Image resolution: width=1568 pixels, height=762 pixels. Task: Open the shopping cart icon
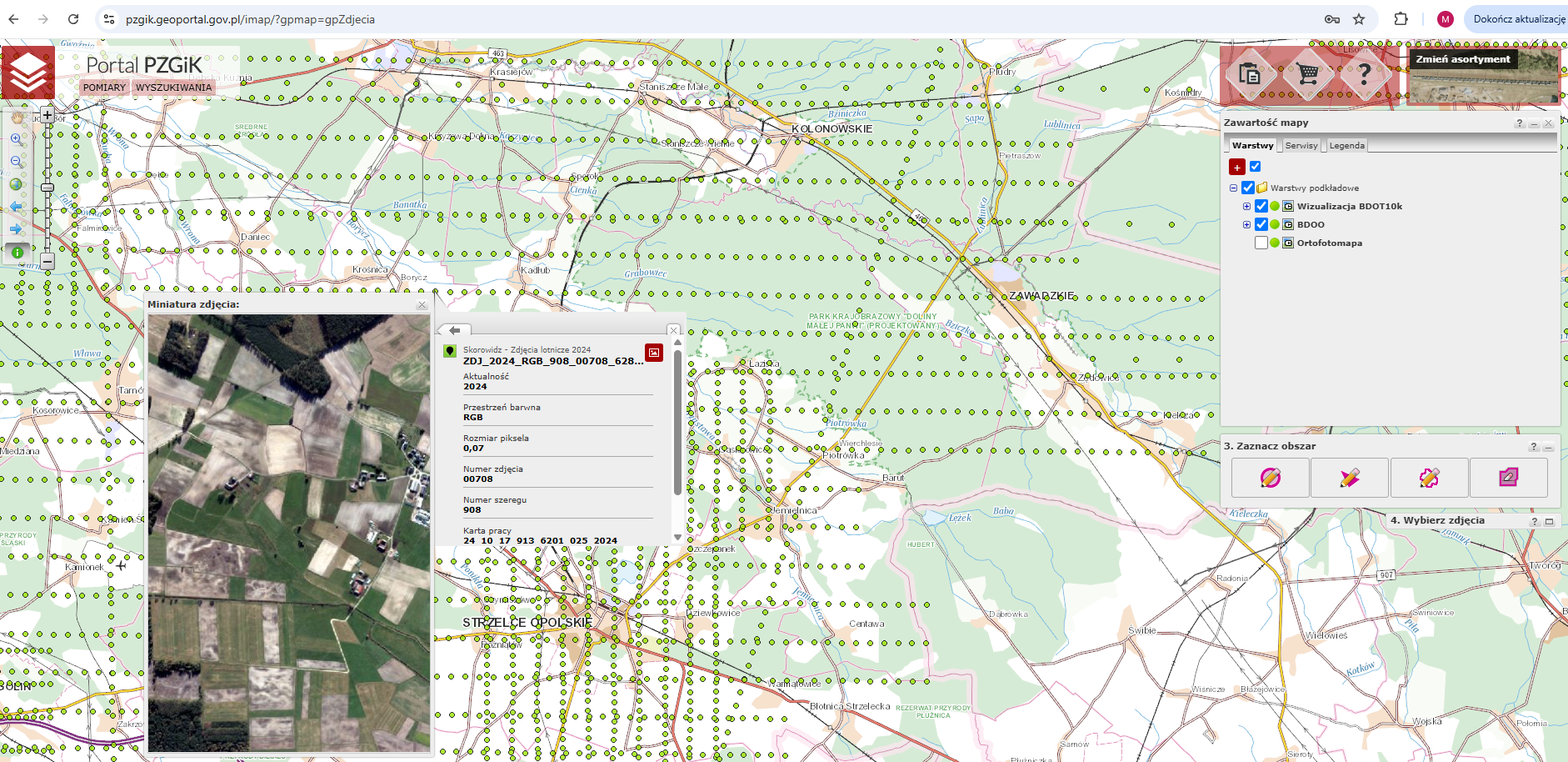(x=1307, y=74)
